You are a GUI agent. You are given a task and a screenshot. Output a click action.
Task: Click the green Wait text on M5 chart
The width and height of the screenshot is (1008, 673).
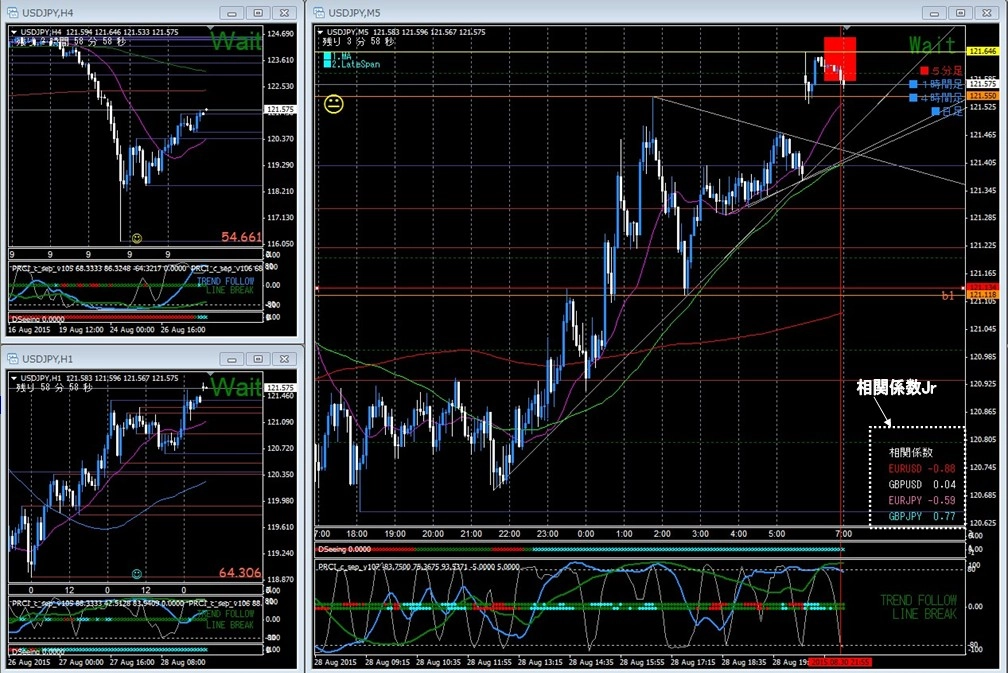[932, 45]
